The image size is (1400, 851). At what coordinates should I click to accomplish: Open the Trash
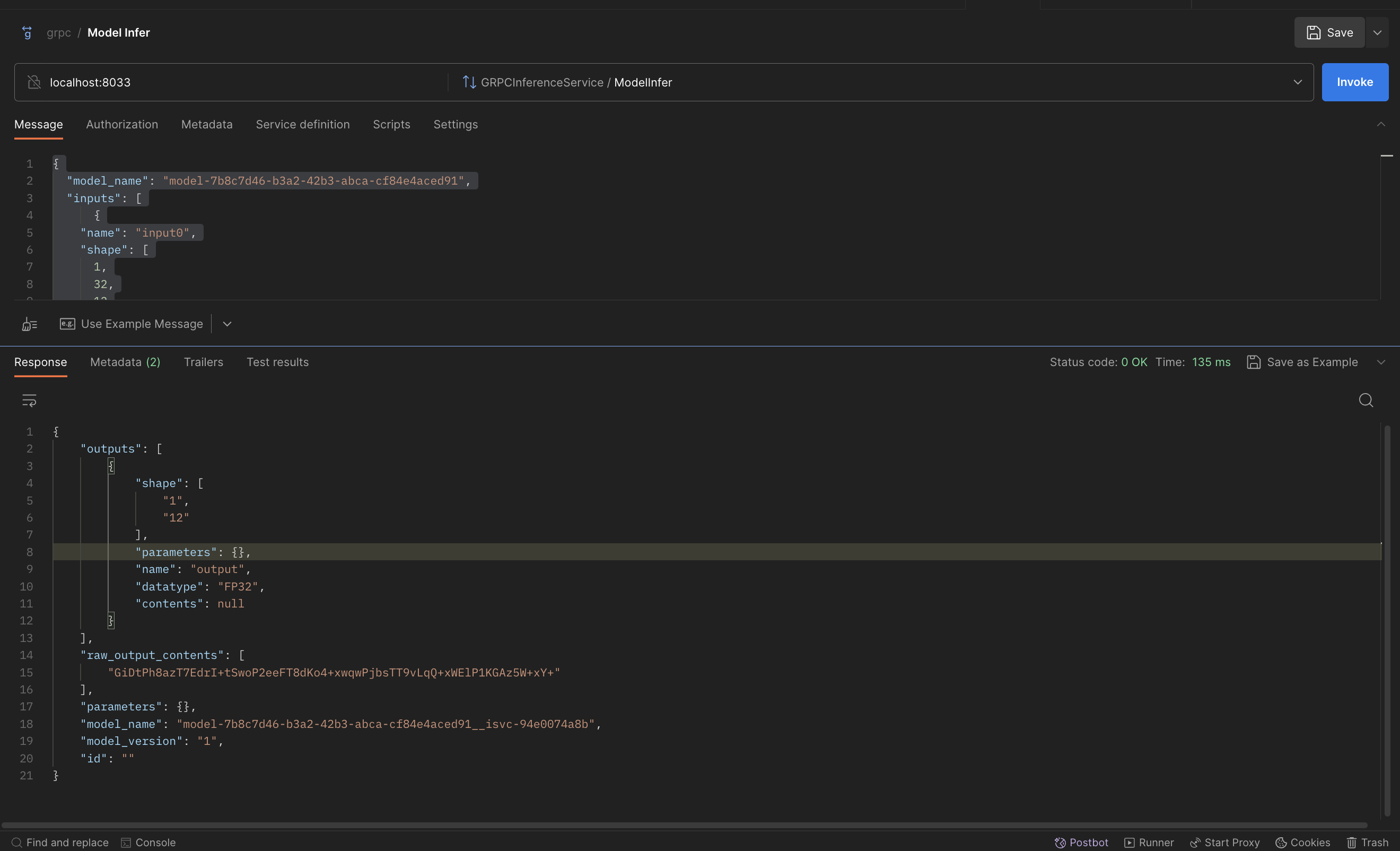pyautogui.click(x=1368, y=843)
